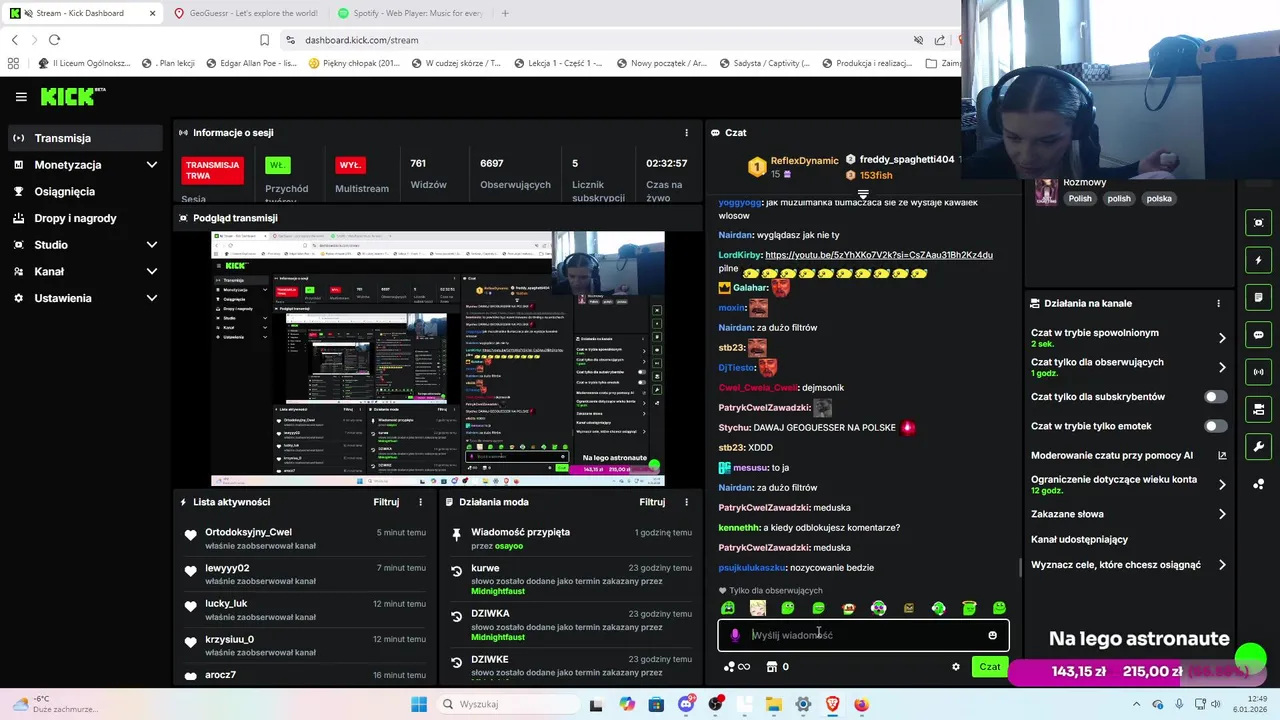Expand the Ustawienia sidebar section
Image resolution: width=1280 pixels, height=720 pixels.
pyautogui.click(x=84, y=298)
